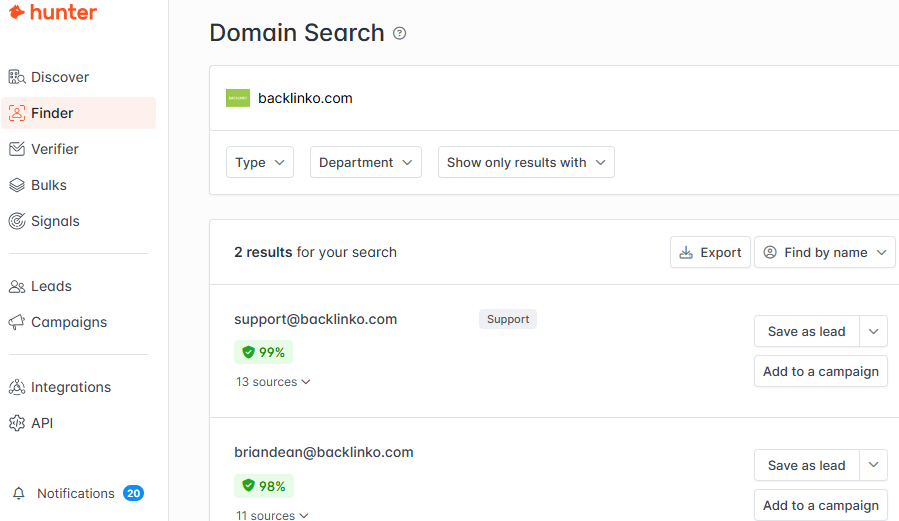Screen dimensions: 899x521
Task: Expand the 11 sources list
Action: pos(272,515)
